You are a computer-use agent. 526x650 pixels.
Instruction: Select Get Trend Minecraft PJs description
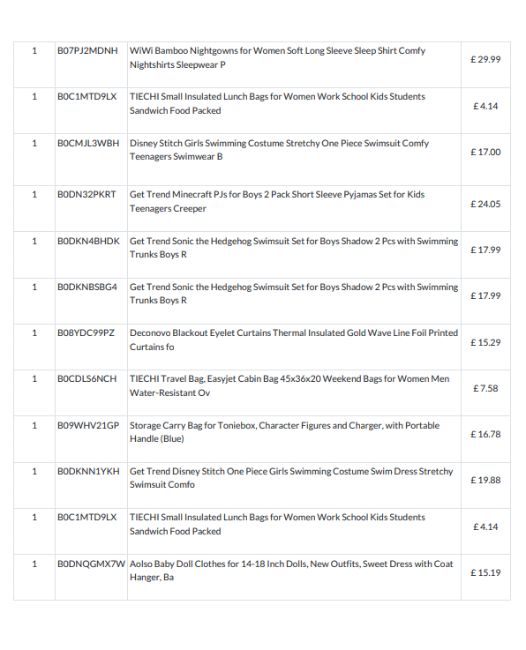277,201
